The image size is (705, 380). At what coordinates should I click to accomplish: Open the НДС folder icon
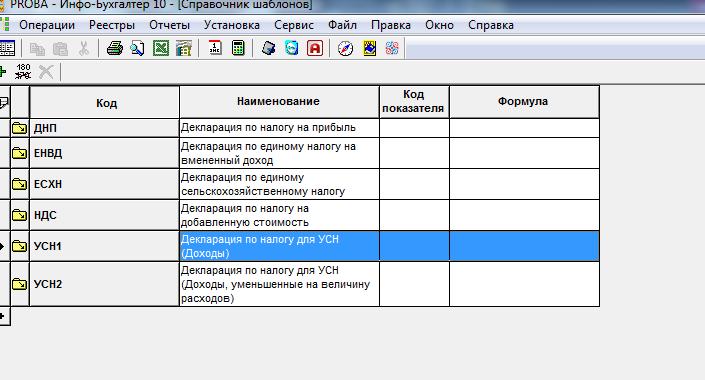[19, 215]
